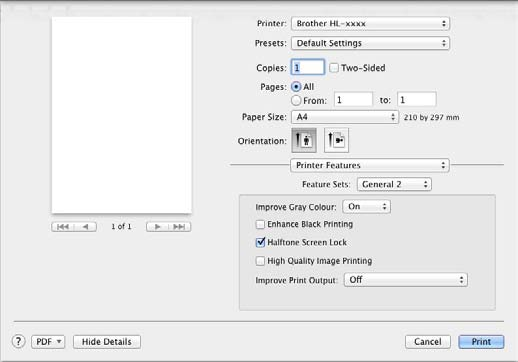
Task: Open Improve Print Output dropdown
Action: point(406,280)
